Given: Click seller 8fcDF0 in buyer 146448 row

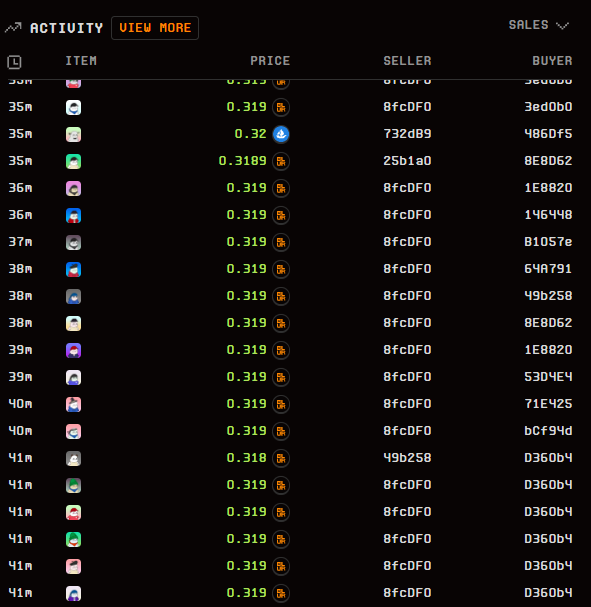Looking at the screenshot, I should click(x=407, y=214).
